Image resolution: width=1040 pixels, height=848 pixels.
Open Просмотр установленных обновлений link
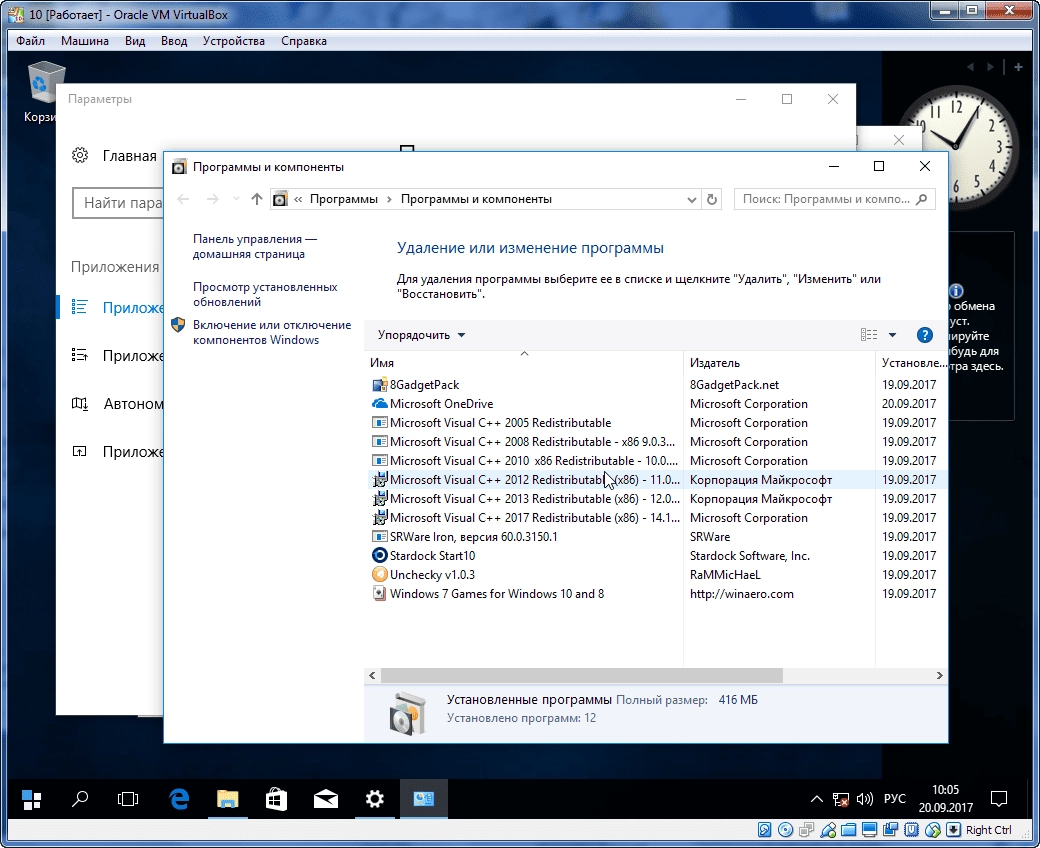click(x=265, y=294)
